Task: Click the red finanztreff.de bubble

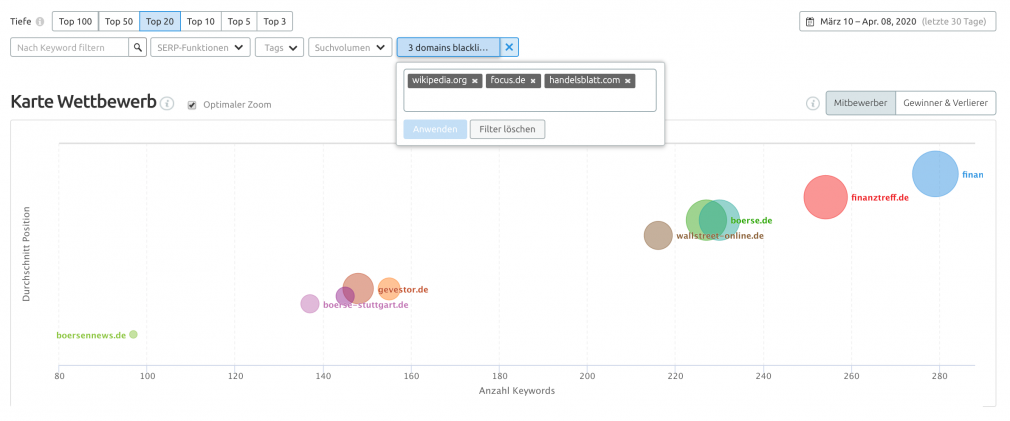Action: tap(826, 197)
